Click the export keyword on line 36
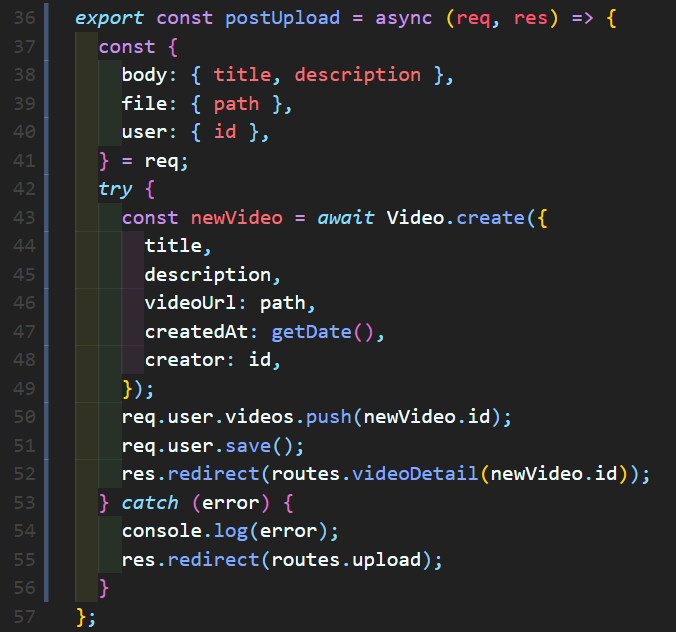The height and width of the screenshot is (632, 676). (x=109, y=18)
